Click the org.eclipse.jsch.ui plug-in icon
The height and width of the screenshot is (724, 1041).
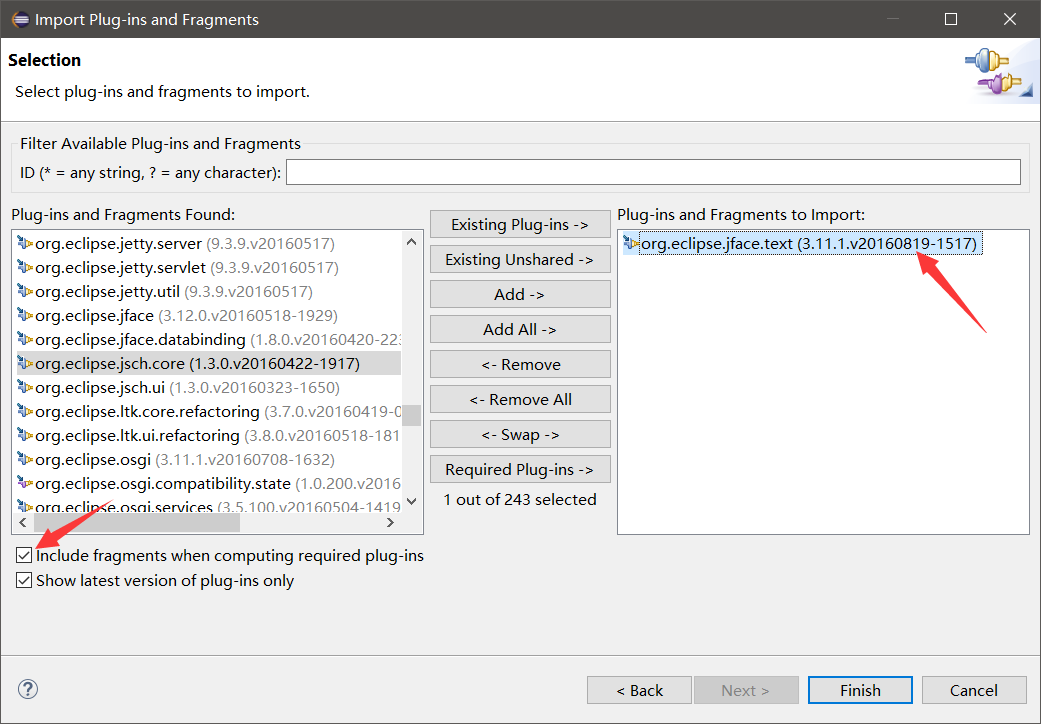[25, 387]
